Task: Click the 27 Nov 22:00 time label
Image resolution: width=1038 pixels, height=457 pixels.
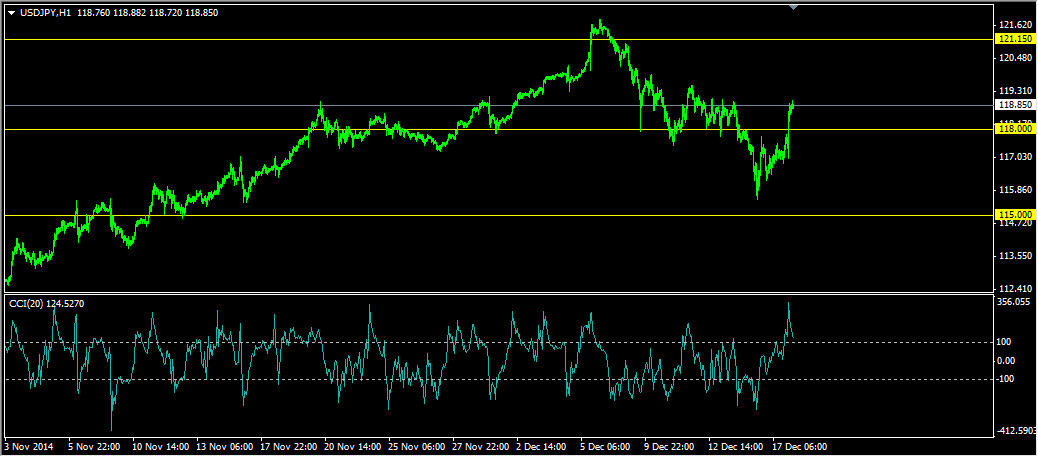Action: 481,446
